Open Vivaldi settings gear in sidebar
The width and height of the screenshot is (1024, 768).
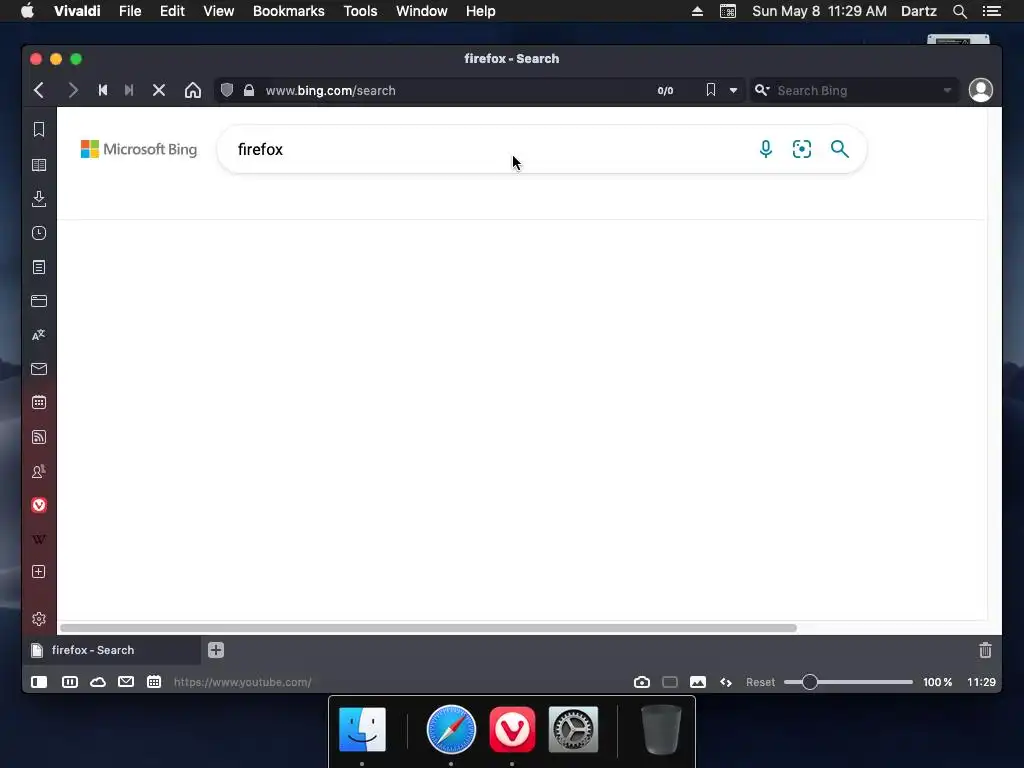tap(39, 619)
